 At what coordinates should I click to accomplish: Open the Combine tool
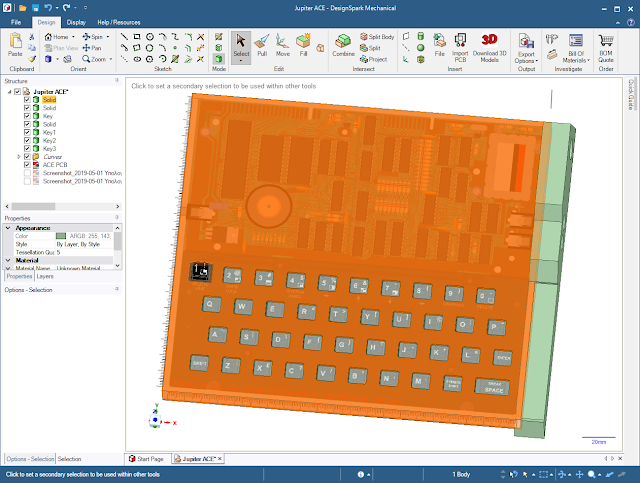click(x=343, y=45)
